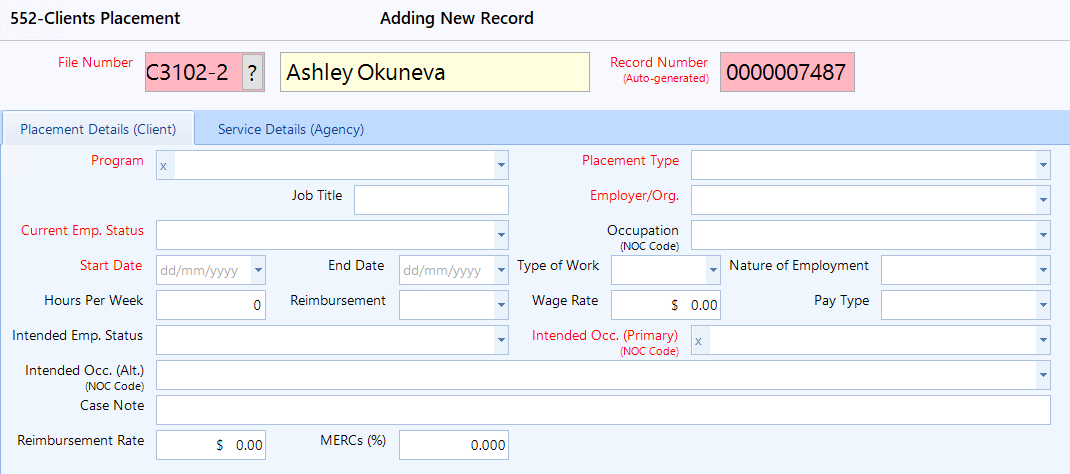Viewport: 1070px width, 474px height.
Task: Expand the Employer/Org. combo box
Action: 1043,200
